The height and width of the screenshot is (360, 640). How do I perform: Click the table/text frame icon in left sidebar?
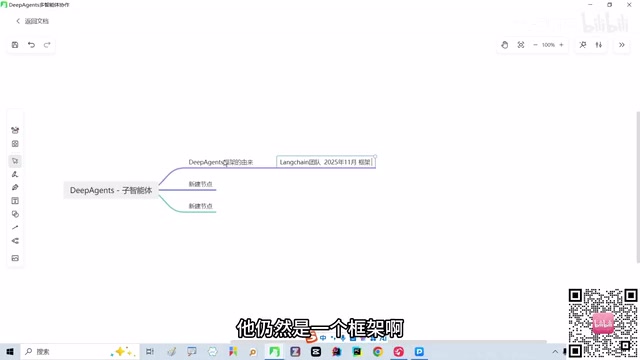point(15,201)
